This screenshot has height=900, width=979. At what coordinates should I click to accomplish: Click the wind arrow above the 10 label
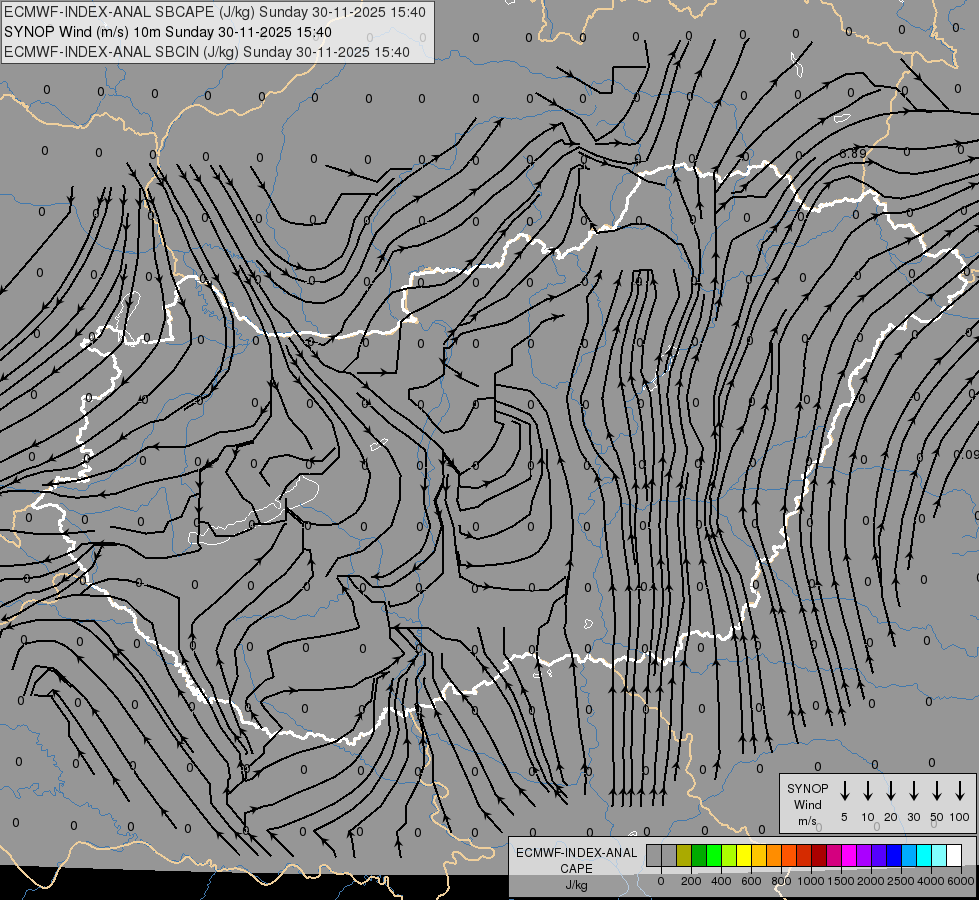(x=868, y=791)
